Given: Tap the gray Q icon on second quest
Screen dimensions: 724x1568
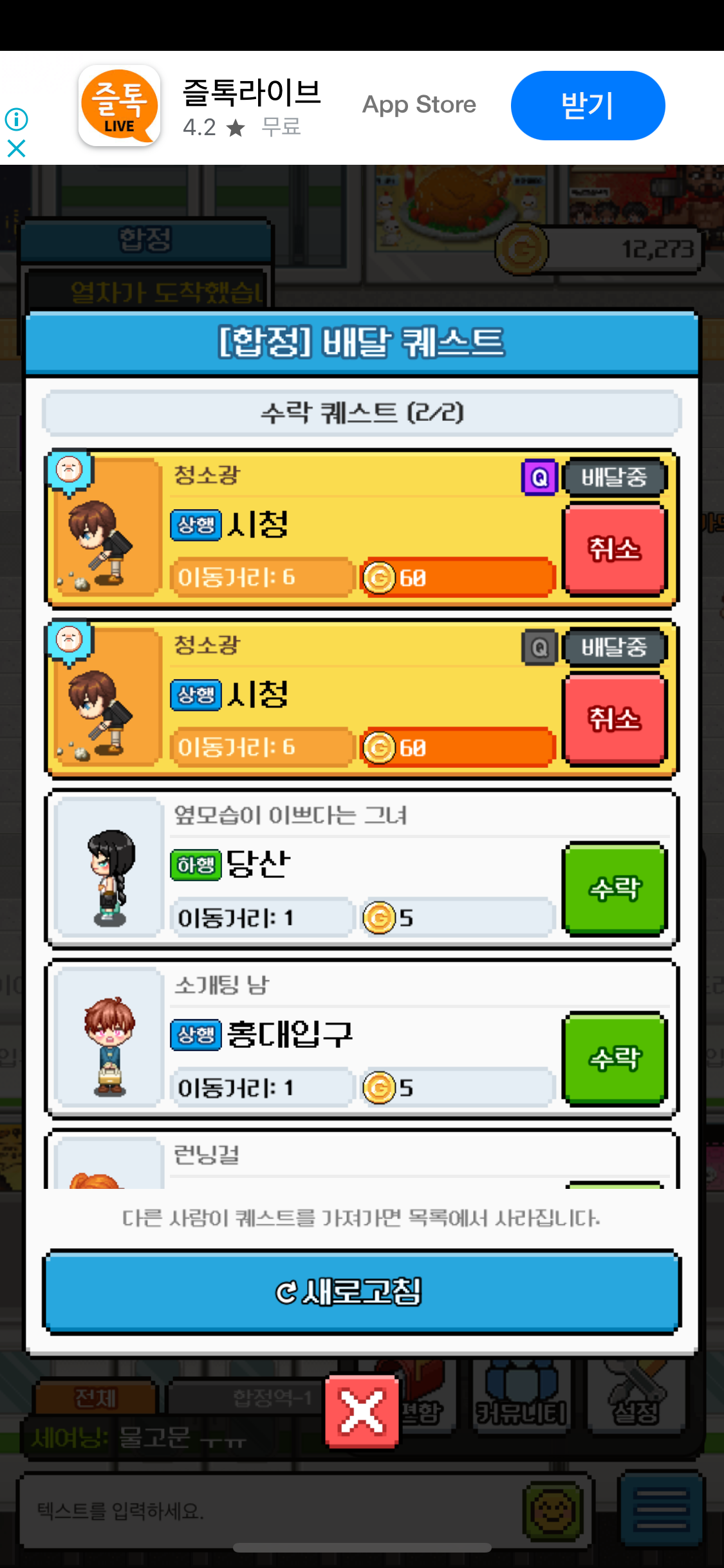Looking at the screenshot, I should (539, 648).
